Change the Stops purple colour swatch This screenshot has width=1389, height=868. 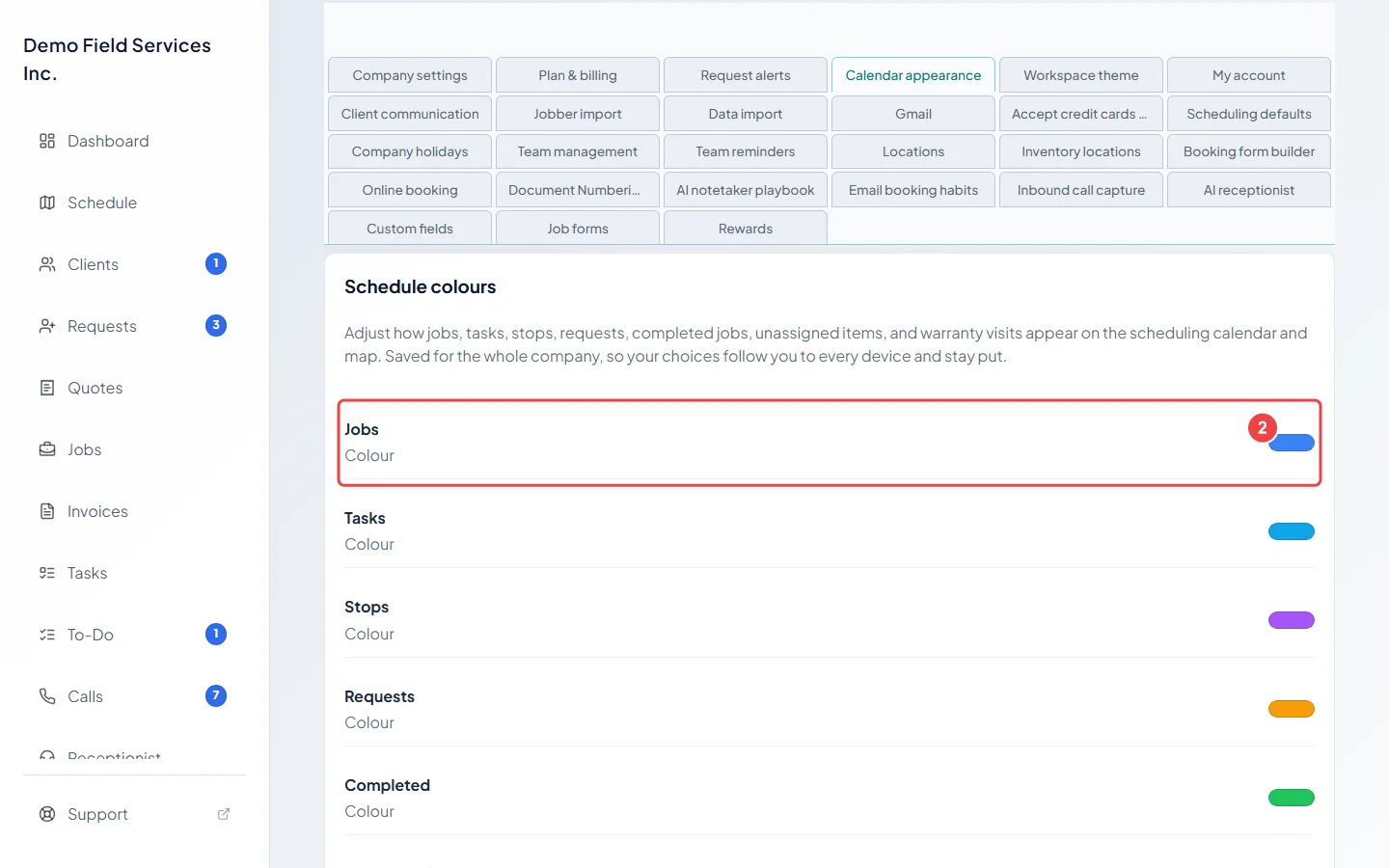[1292, 620]
